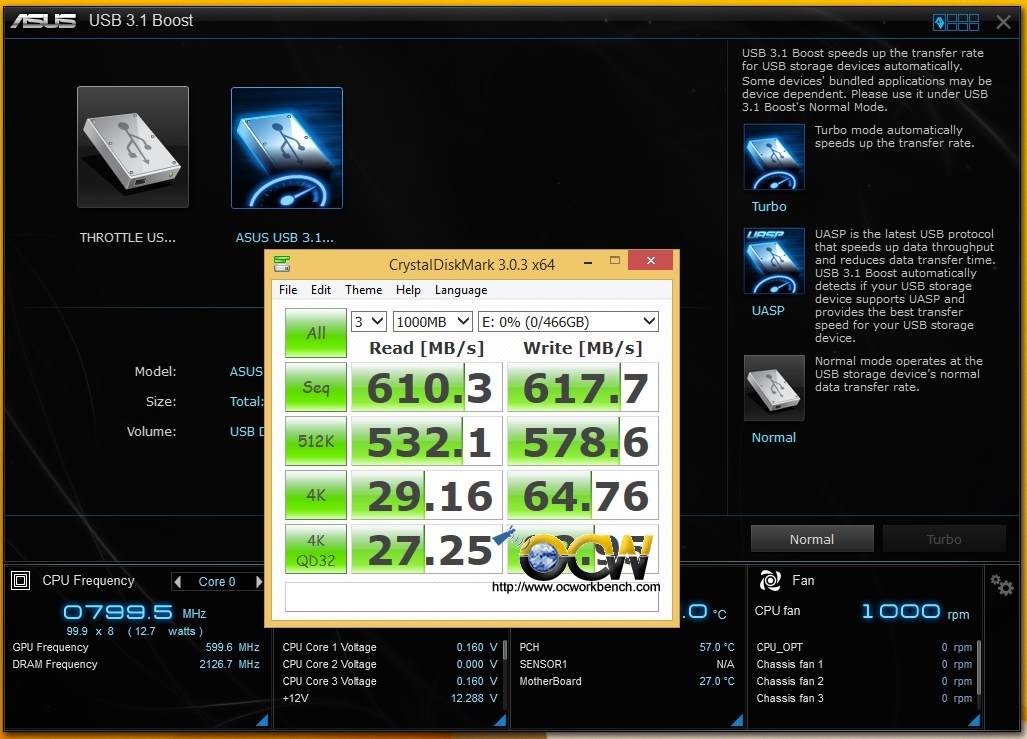Click the PCH temperature row
The height and width of the screenshot is (739, 1027).
[x=627, y=647]
